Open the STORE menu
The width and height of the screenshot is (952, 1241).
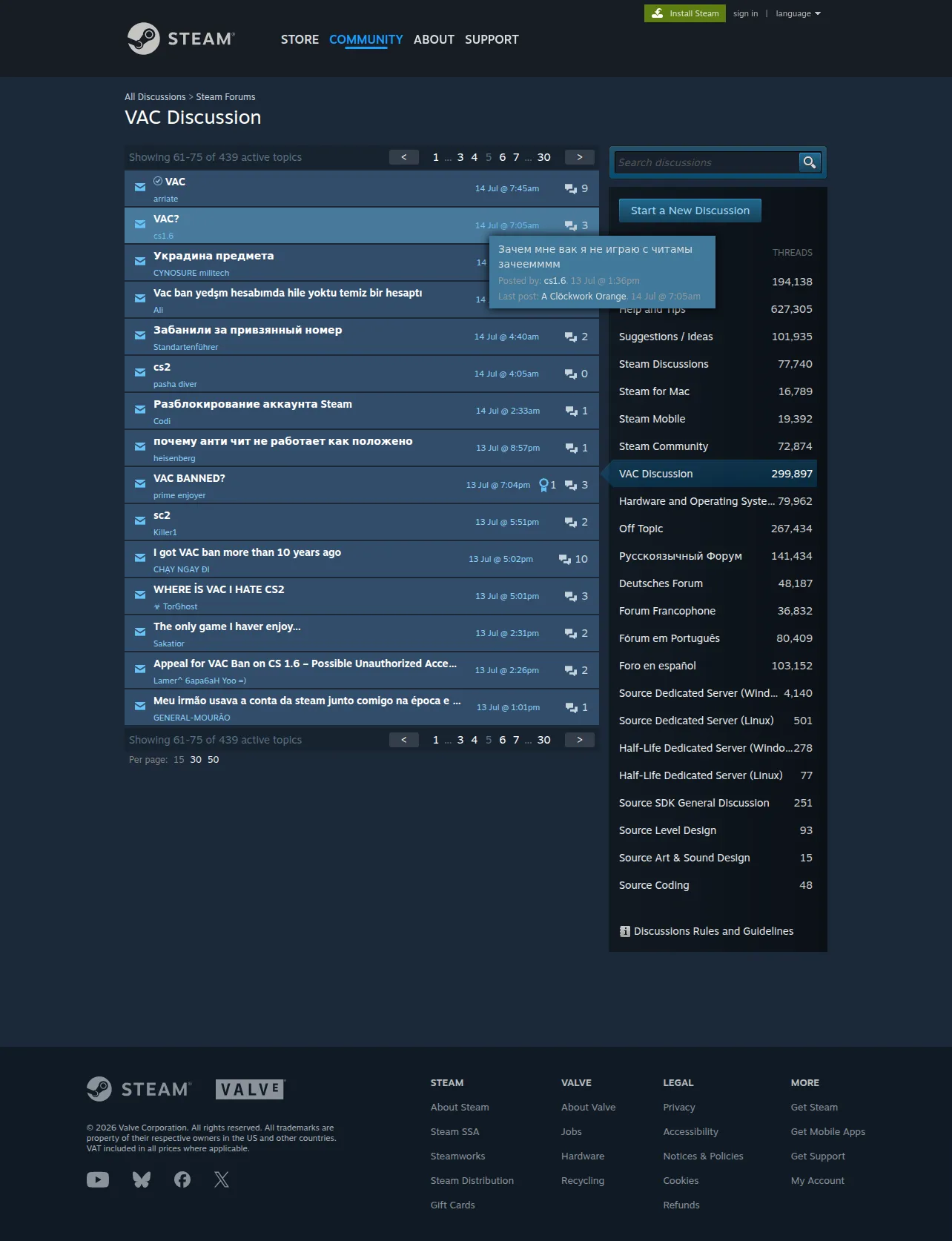300,39
